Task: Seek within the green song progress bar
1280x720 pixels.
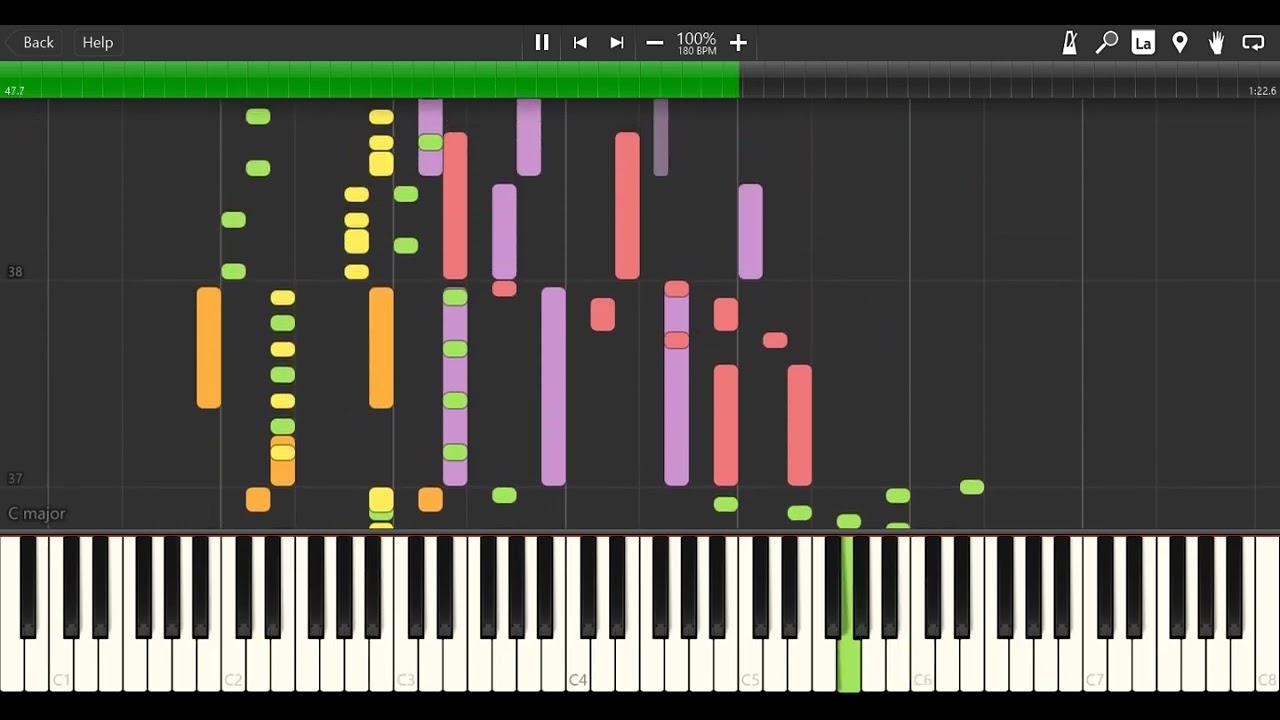Action: click(370, 80)
